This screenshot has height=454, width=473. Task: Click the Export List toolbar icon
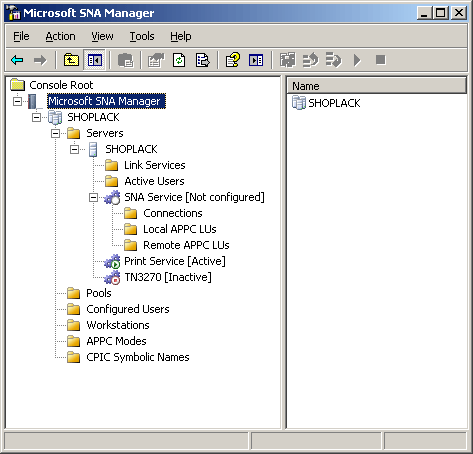pyautogui.click(x=202, y=60)
